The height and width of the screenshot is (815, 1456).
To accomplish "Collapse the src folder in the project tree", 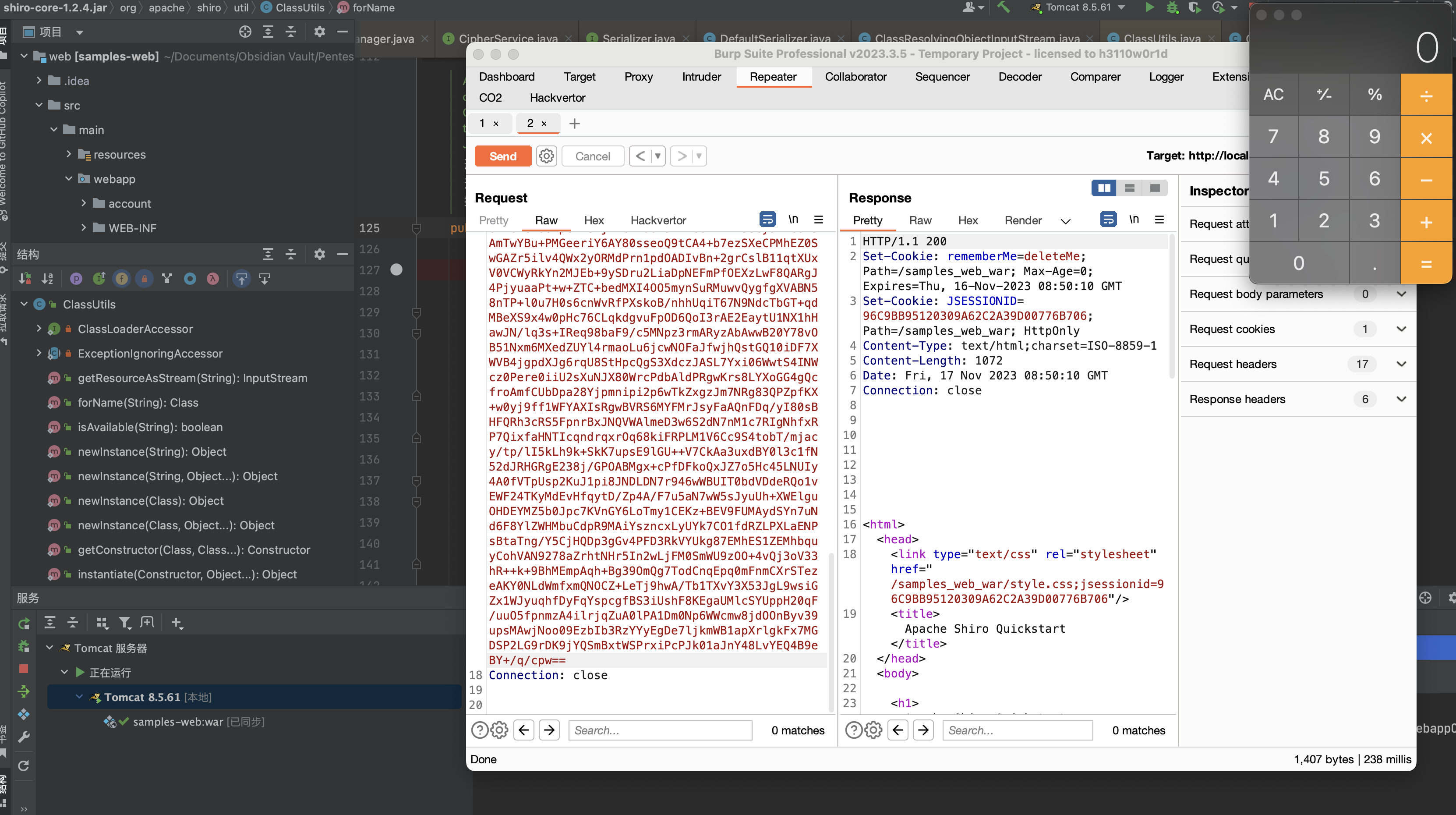I will (39, 105).
